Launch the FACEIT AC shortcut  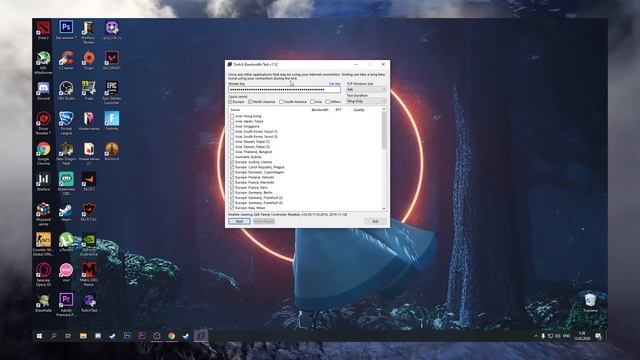tap(89, 212)
